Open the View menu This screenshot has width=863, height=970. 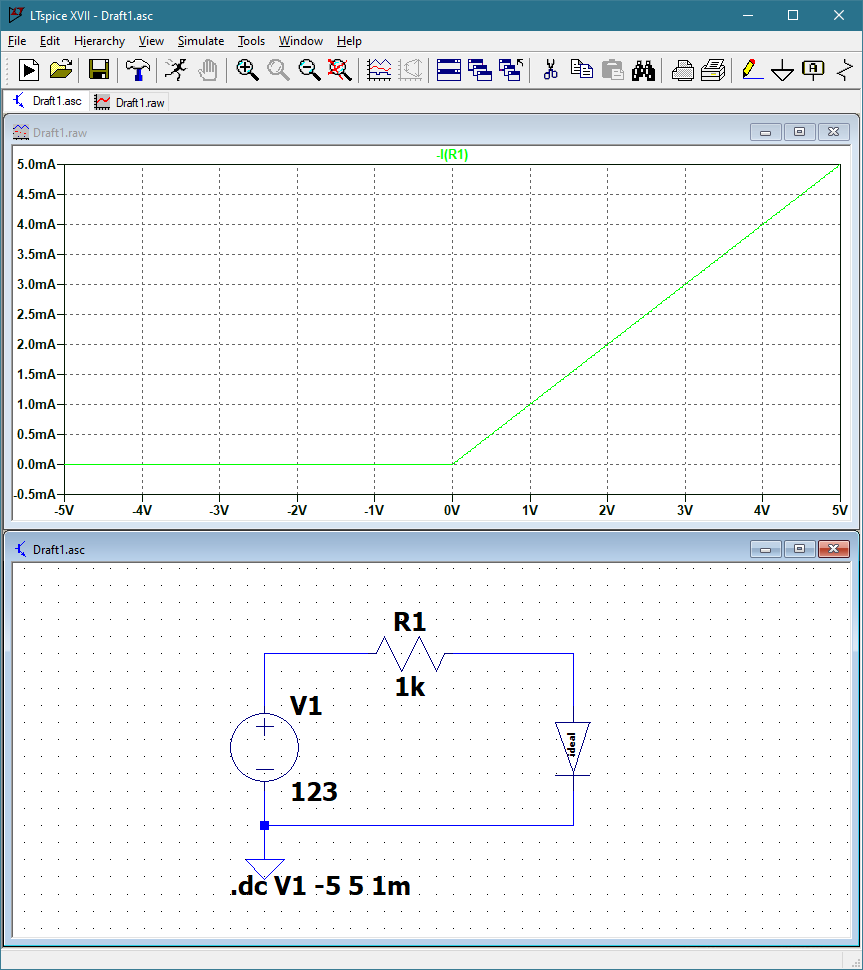pyautogui.click(x=151, y=41)
